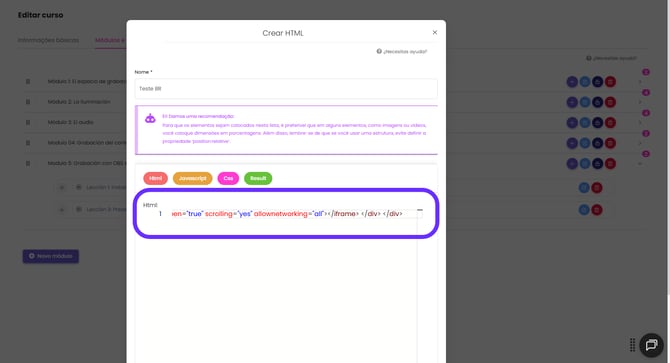This screenshot has width=670, height=363.
Task: Show the Result preview tab
Action: point(258,179)
